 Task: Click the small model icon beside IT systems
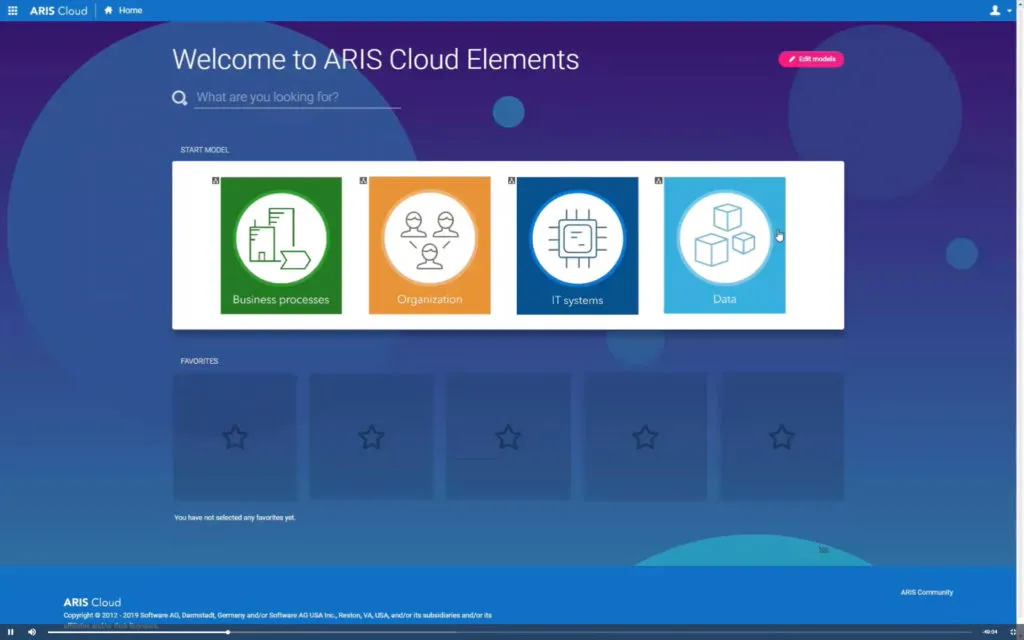[x=511, y=181]
